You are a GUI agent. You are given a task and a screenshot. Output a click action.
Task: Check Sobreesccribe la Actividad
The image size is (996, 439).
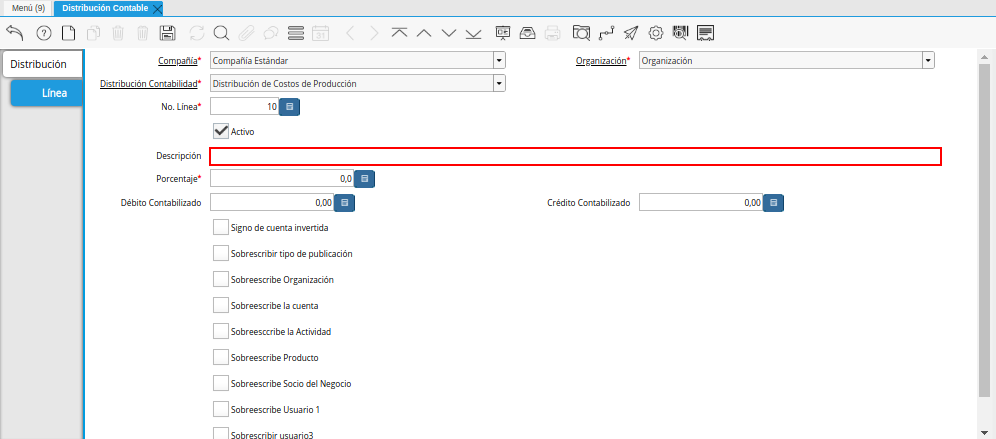[x=220, y=331]
